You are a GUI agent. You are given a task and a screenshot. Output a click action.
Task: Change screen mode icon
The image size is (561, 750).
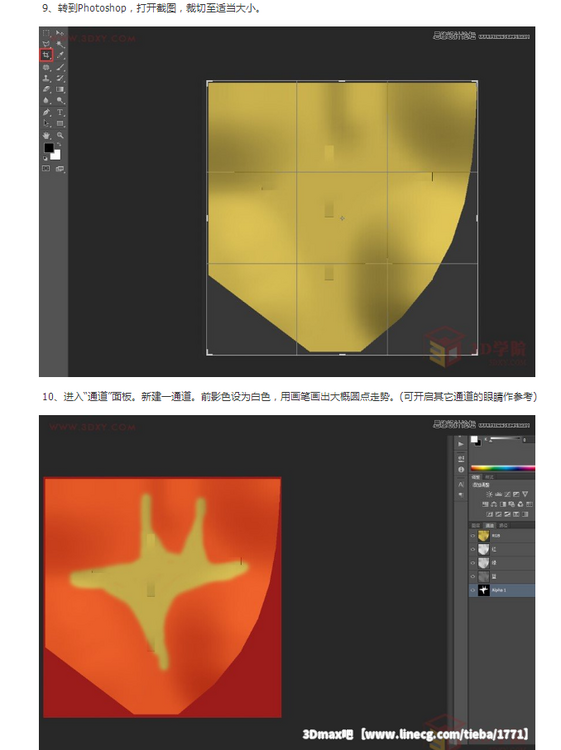(60, 169)
